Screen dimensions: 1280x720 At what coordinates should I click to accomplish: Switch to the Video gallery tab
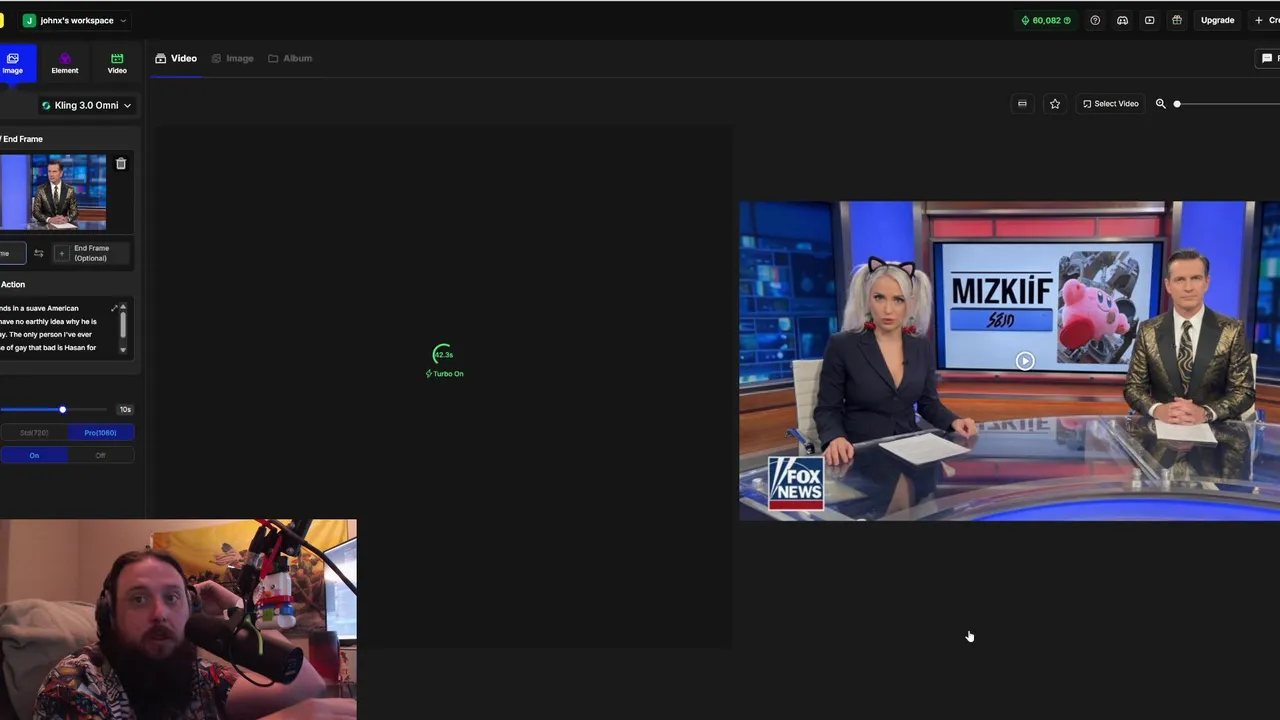(176, 58)
